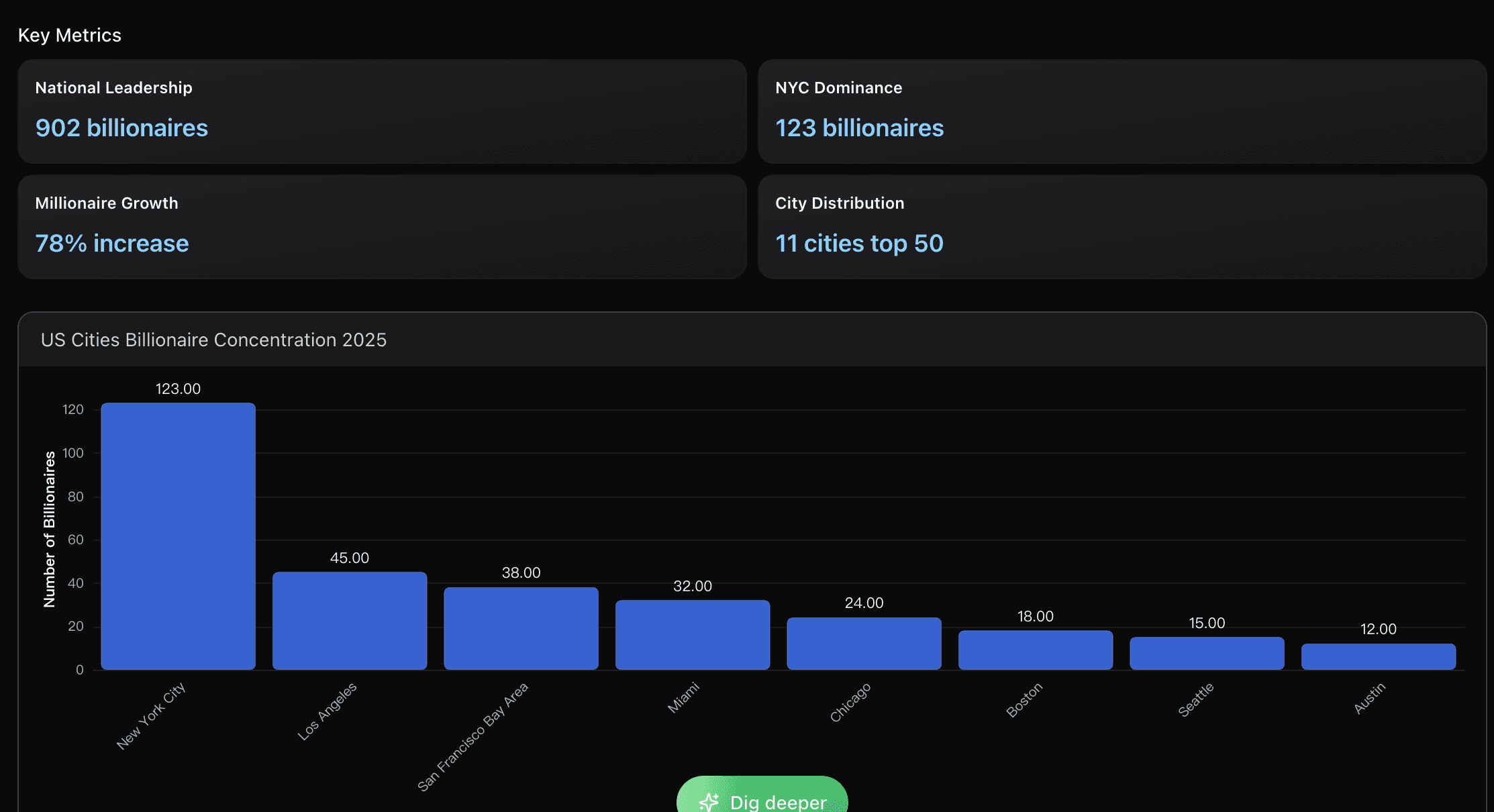Screen dimensions: 1494x812
Task: Click the Chicago bar in chart
Action: pyautogui.click(x=864, y=643)
